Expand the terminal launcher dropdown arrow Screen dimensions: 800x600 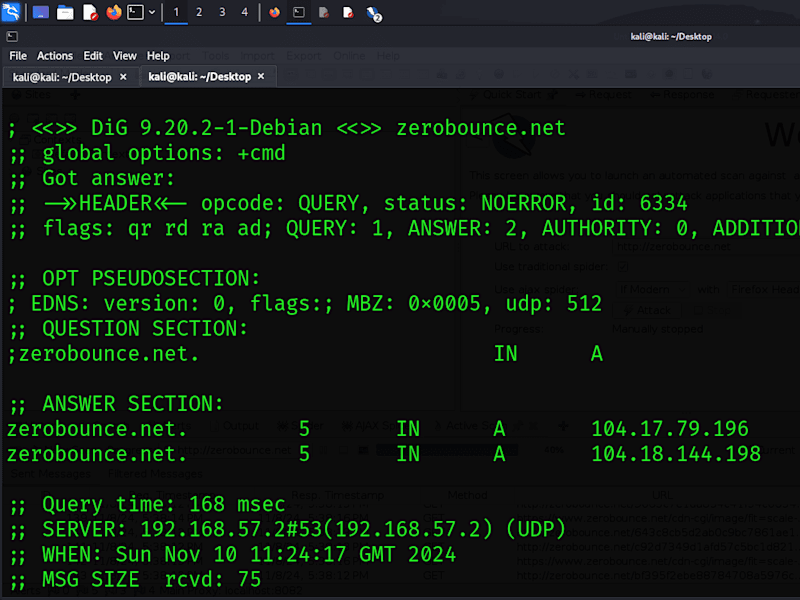(x=152, y=12)
